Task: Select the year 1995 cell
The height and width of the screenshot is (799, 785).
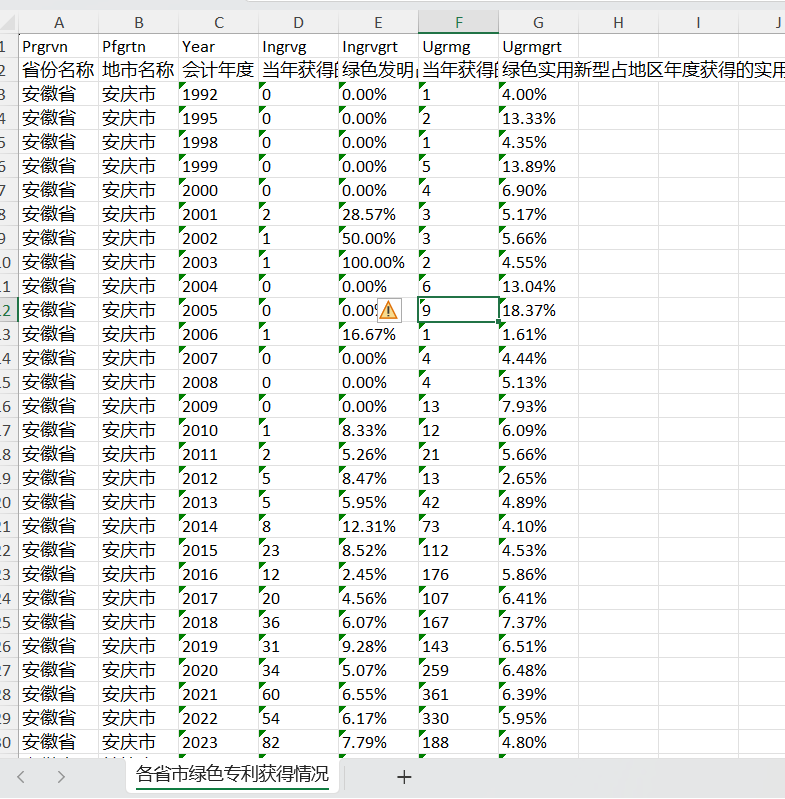Action: coord(219,118)
